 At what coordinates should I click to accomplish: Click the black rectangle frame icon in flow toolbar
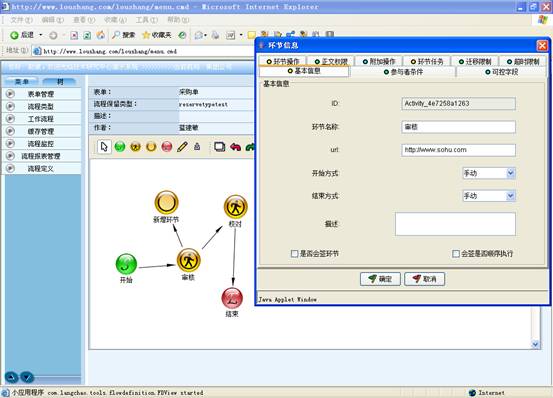pos(219,147)
